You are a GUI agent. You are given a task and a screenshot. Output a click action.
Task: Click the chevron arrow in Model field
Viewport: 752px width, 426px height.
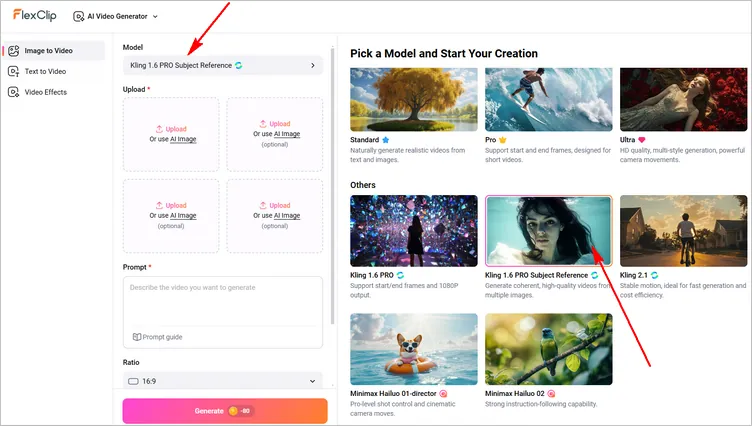tap(313, 65)
